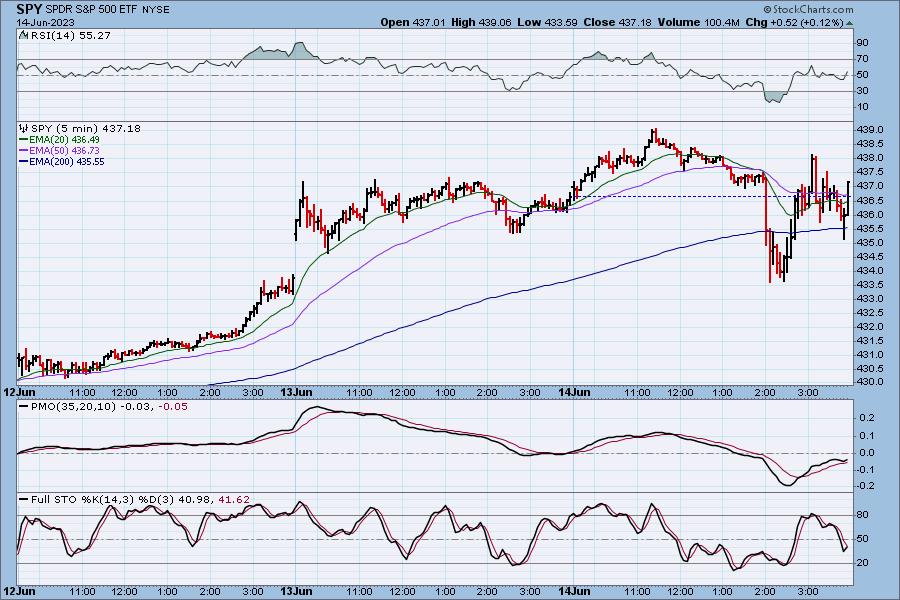
Task: Click the PMO signal value -0.05
Action: click(172, 407)
